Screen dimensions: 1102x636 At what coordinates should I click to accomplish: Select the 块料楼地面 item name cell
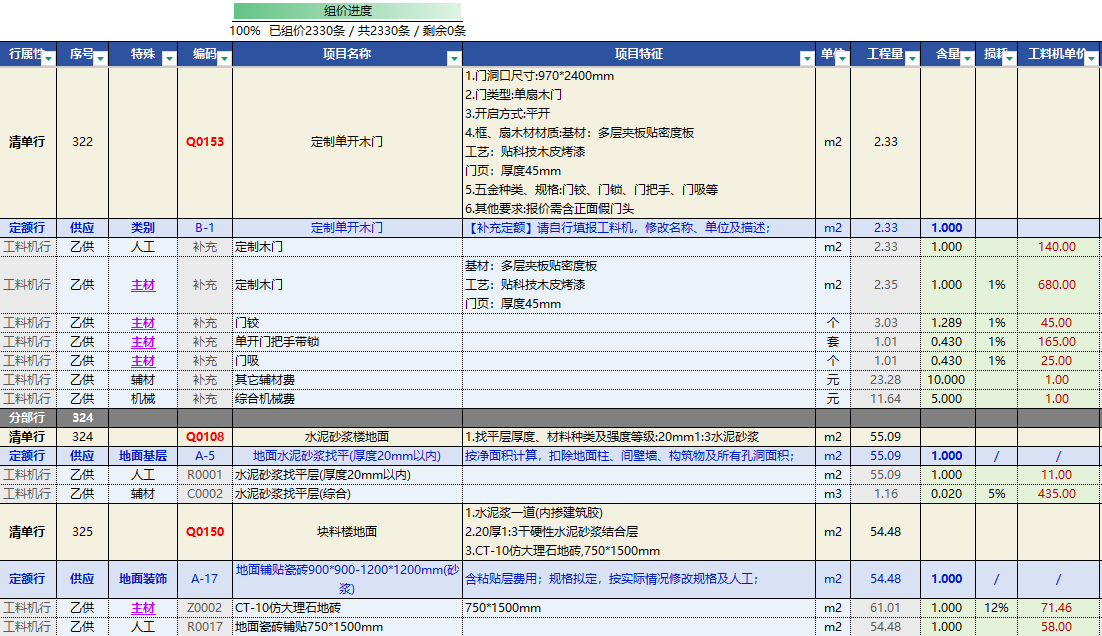pyautogui.click(x=347, y=532)
